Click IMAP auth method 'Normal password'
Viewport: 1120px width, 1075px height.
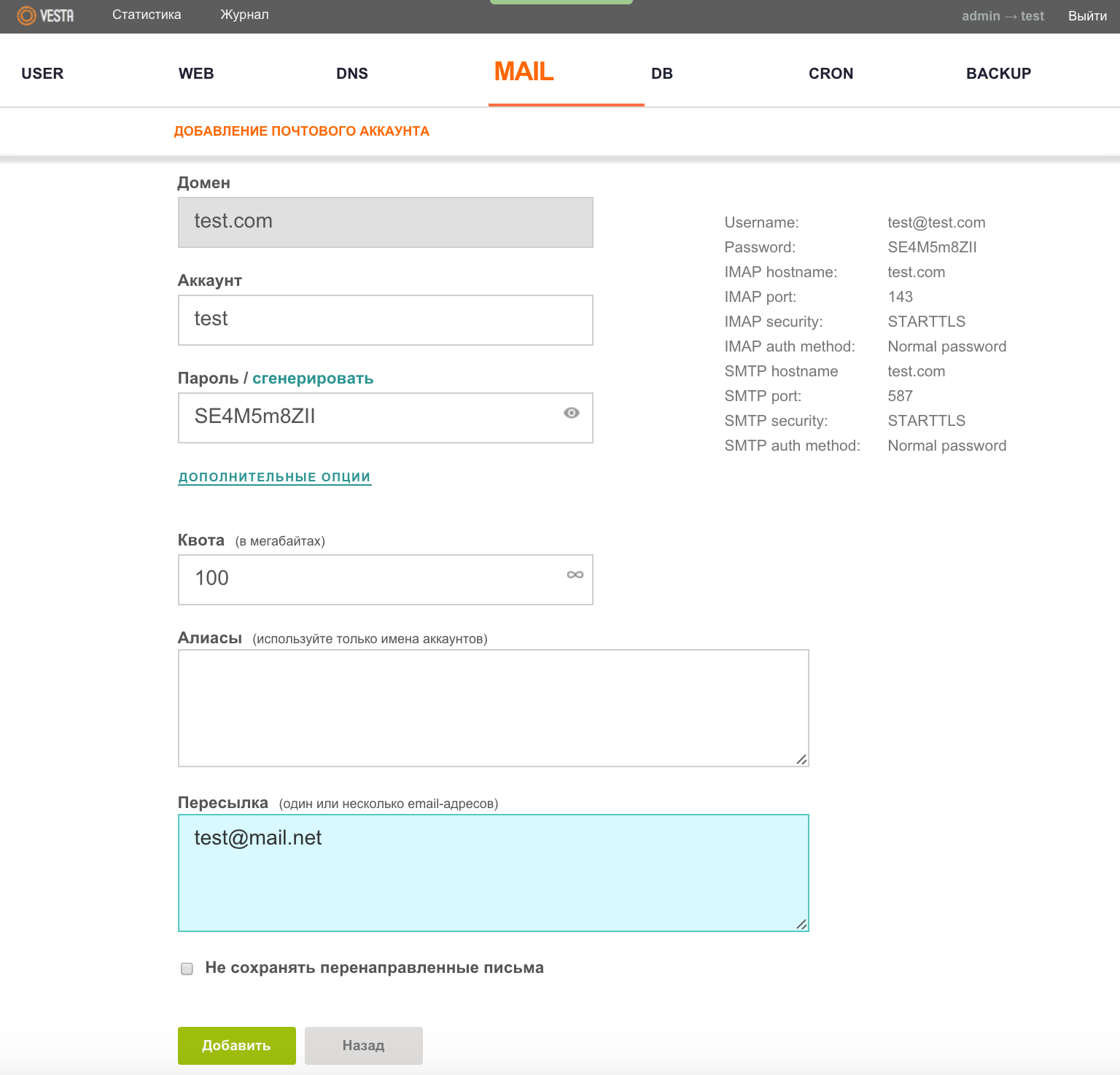[x=946, y=346]
